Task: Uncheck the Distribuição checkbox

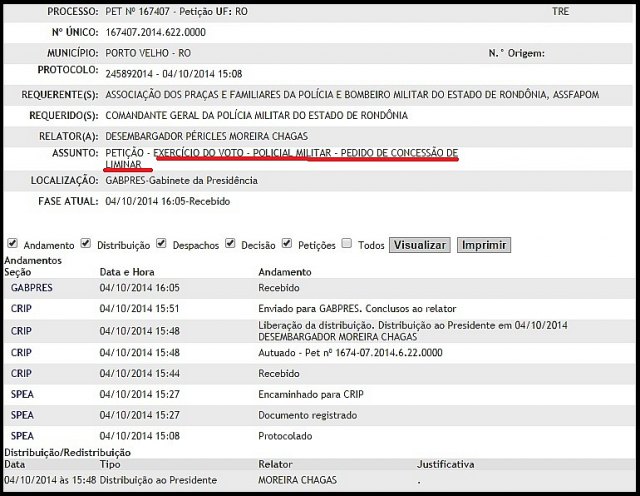Action: [86, 243]
